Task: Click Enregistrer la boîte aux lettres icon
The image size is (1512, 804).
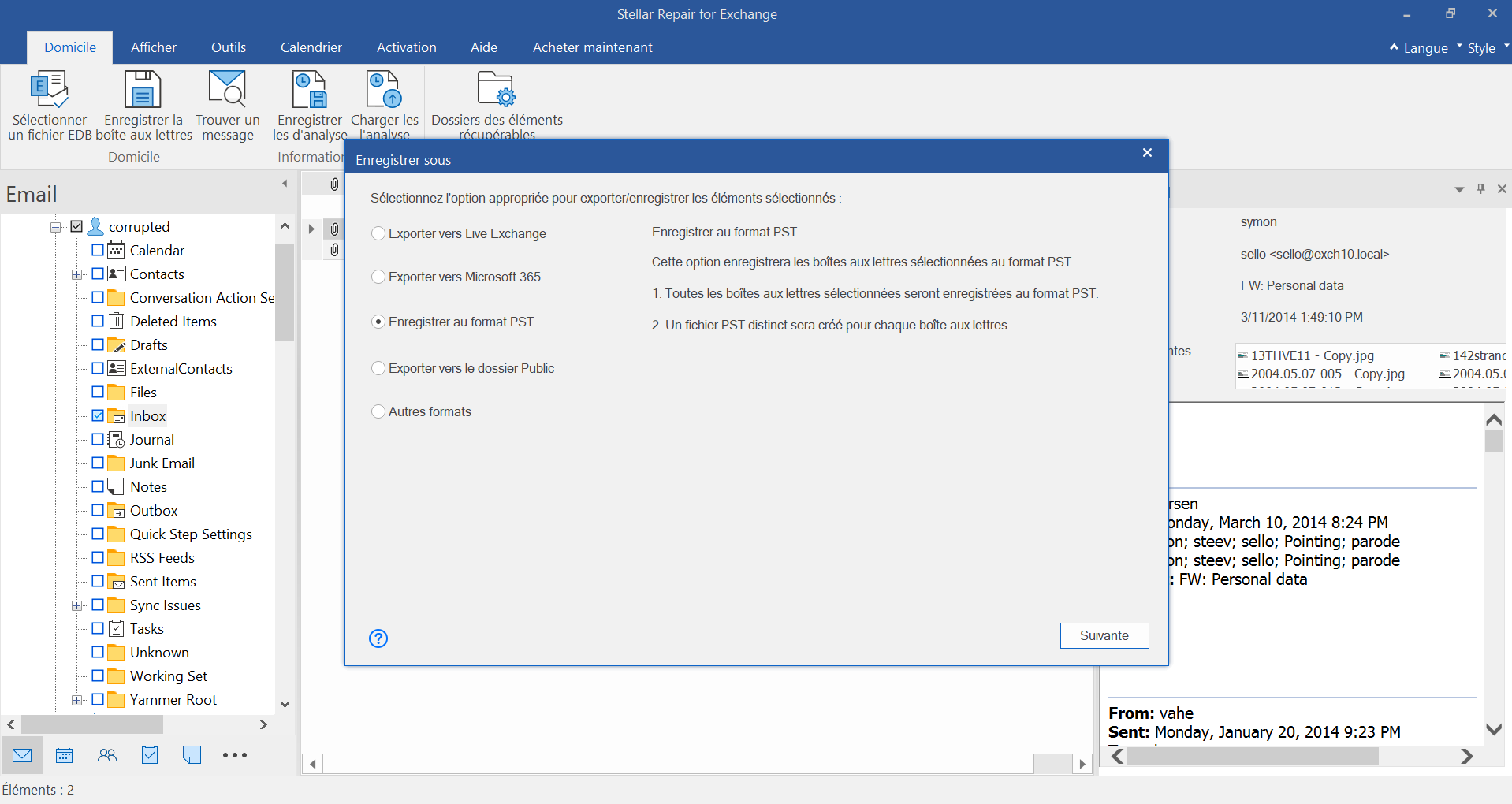Action: pos(143,88)
